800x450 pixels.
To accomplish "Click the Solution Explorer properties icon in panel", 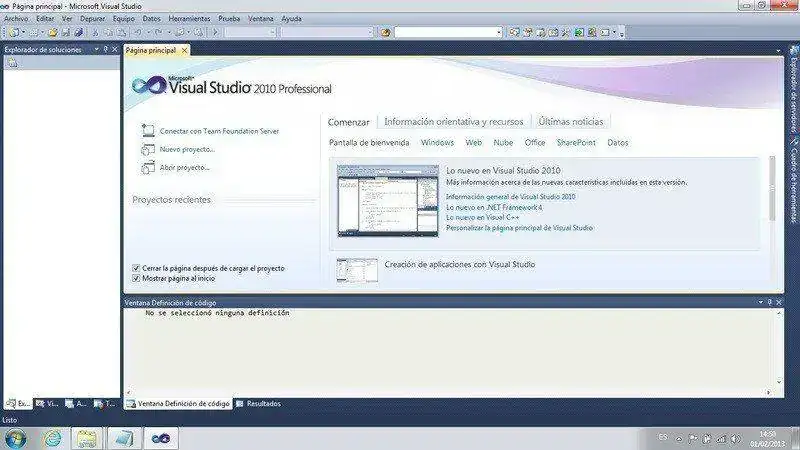I will 12,63.
